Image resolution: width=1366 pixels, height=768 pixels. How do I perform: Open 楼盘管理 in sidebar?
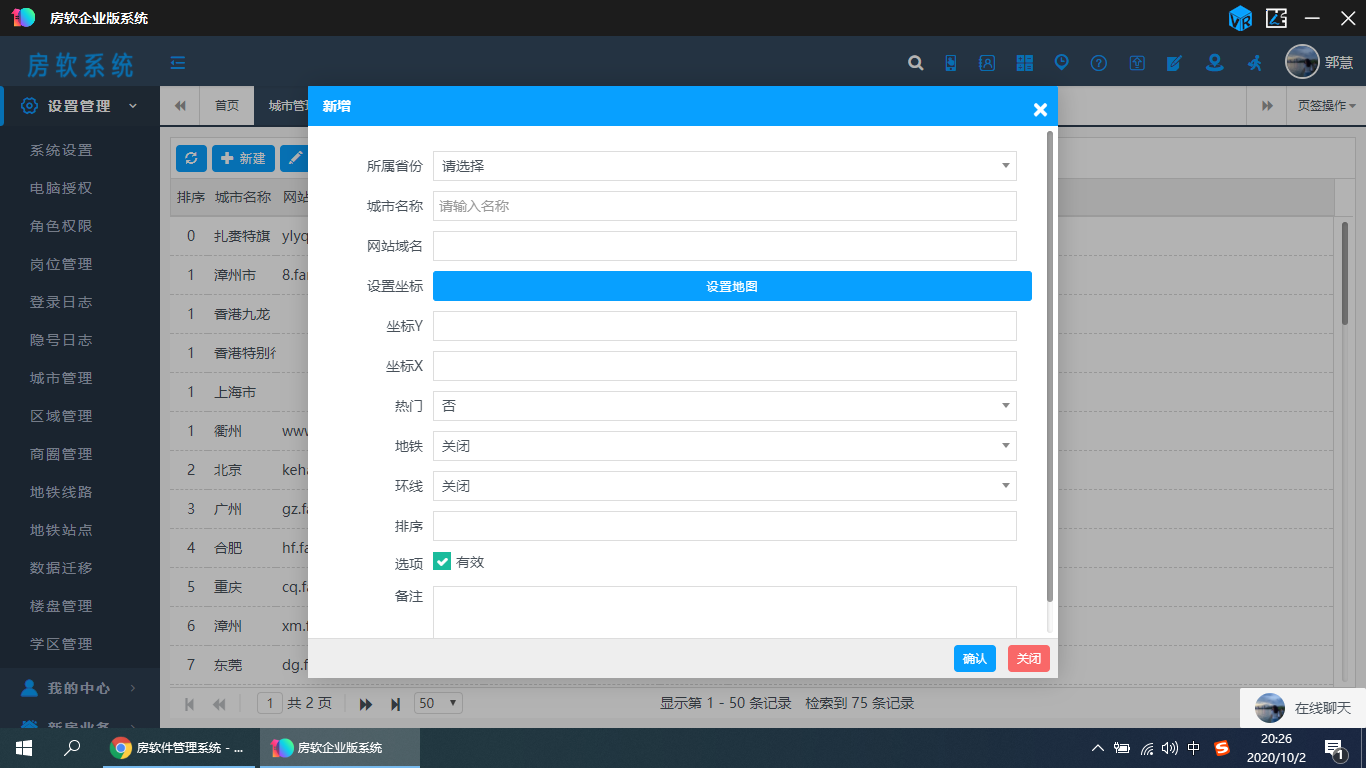[61, 606]
